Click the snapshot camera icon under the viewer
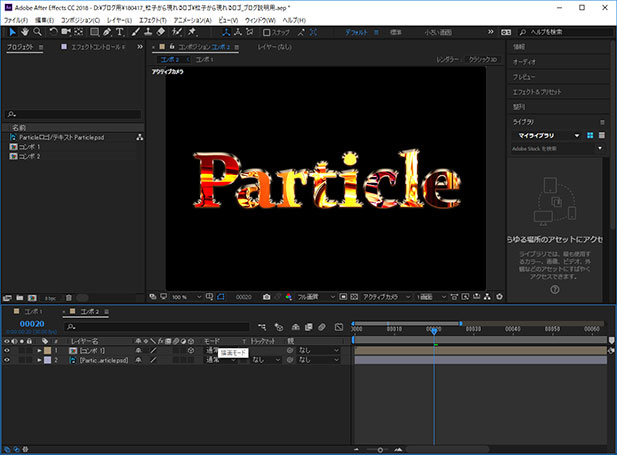Screen dimensions: 617x455 point(267,297)
